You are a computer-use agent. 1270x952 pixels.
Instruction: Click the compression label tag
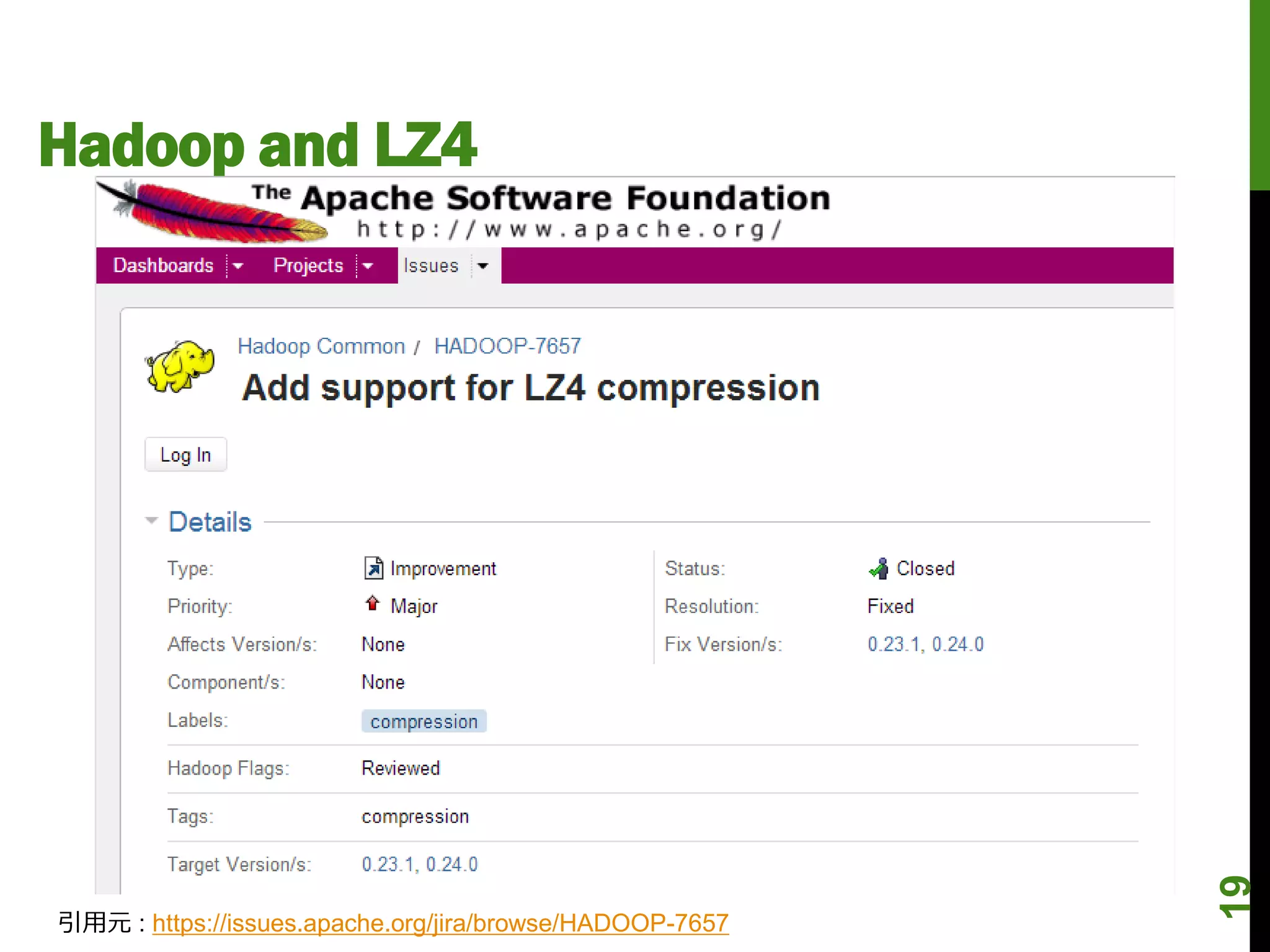click(x=424, y=721)
